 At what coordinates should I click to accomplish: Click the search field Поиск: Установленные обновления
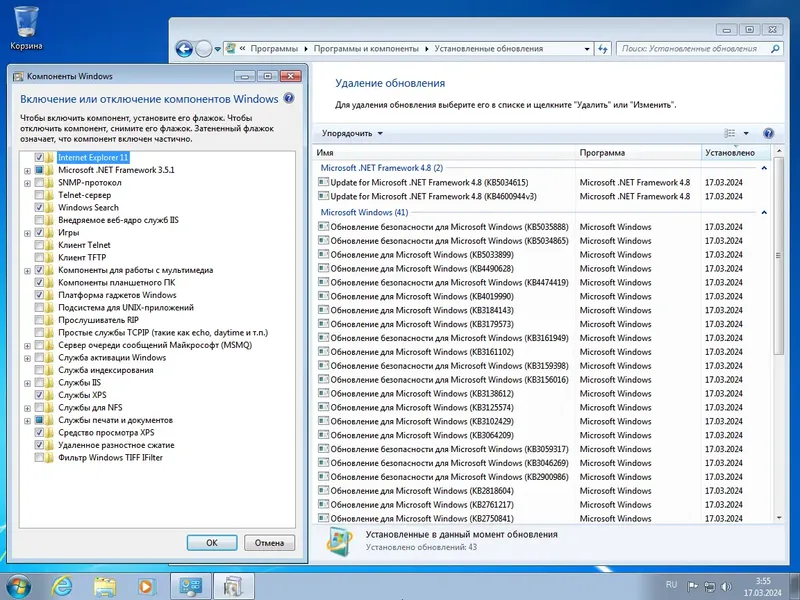[700, 46]
